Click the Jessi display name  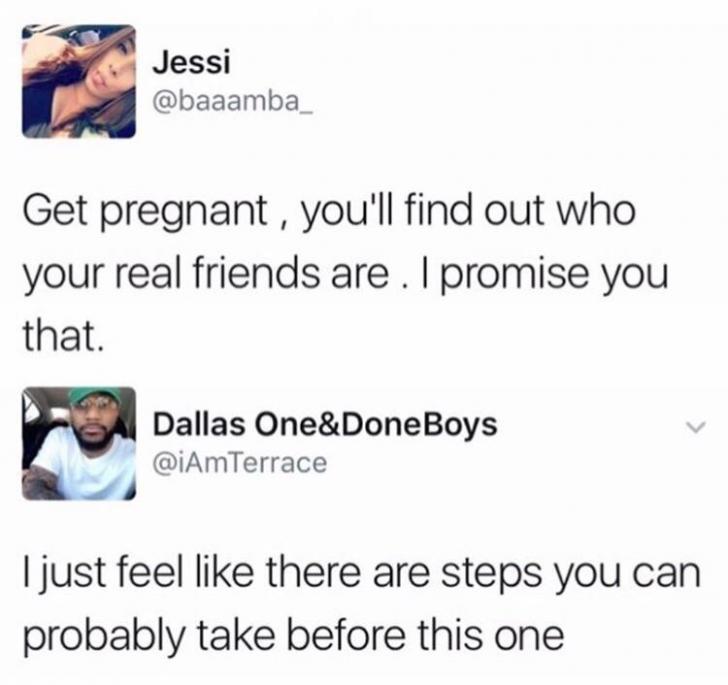point(191,62)
